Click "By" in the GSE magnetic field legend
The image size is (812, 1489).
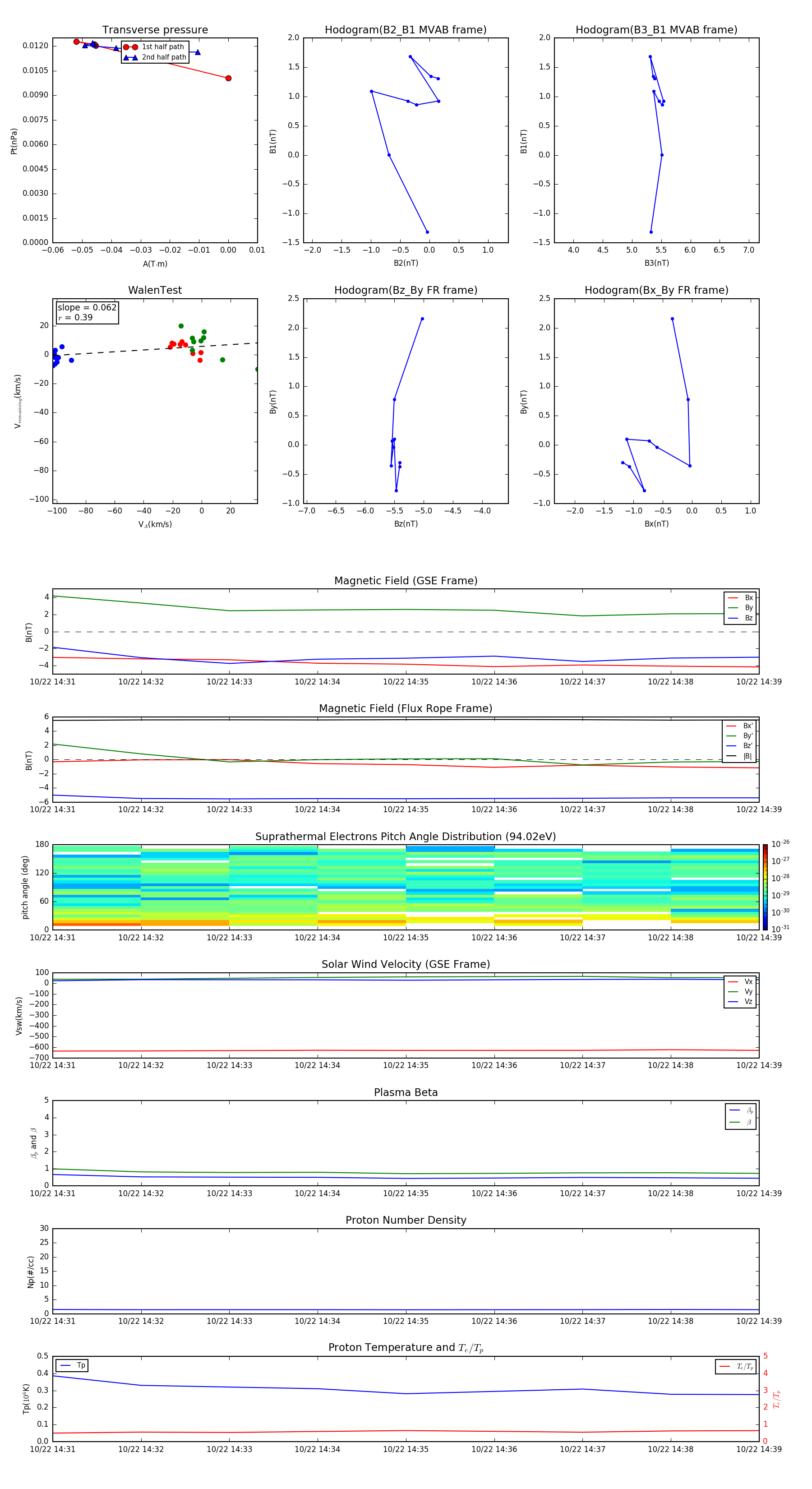tap(748, 608)
